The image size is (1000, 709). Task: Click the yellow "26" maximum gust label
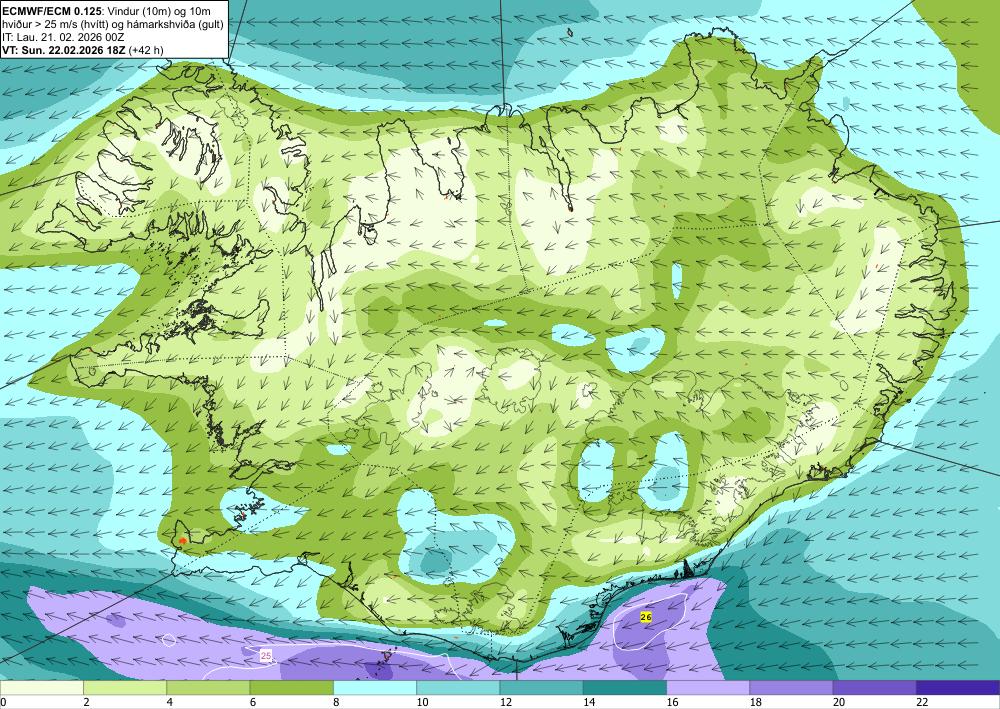[645, 617]
